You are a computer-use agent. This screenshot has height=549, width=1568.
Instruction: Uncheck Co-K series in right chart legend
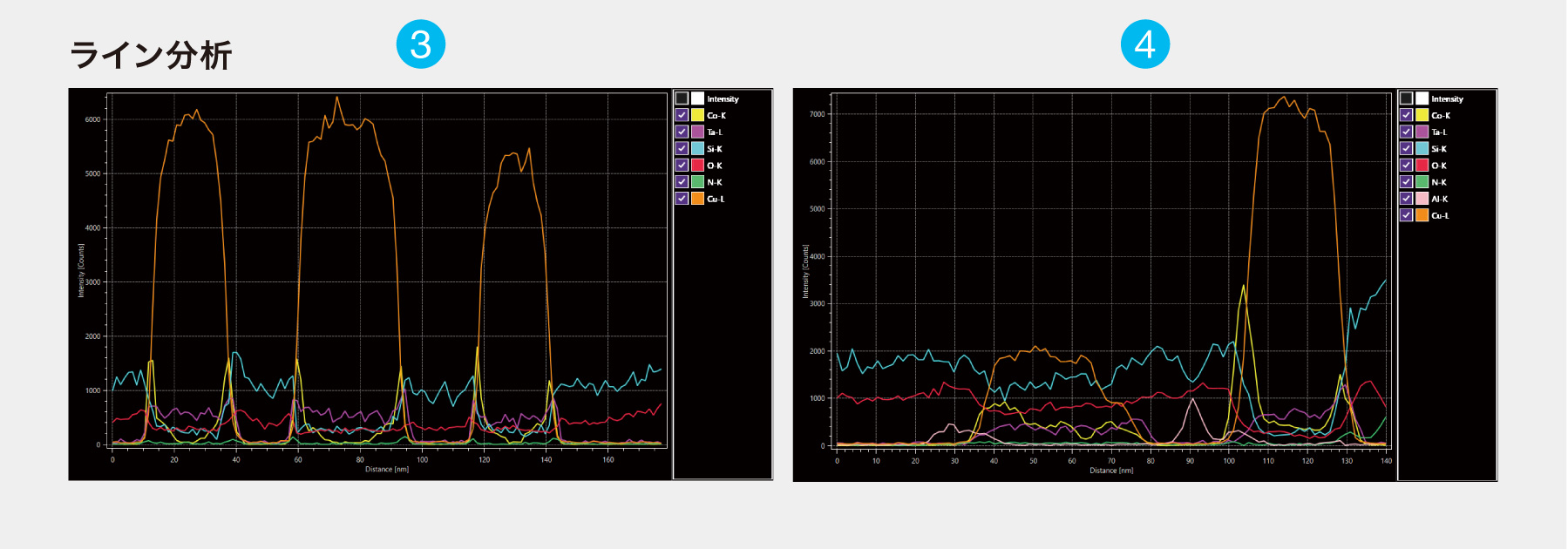point(1406,115)
